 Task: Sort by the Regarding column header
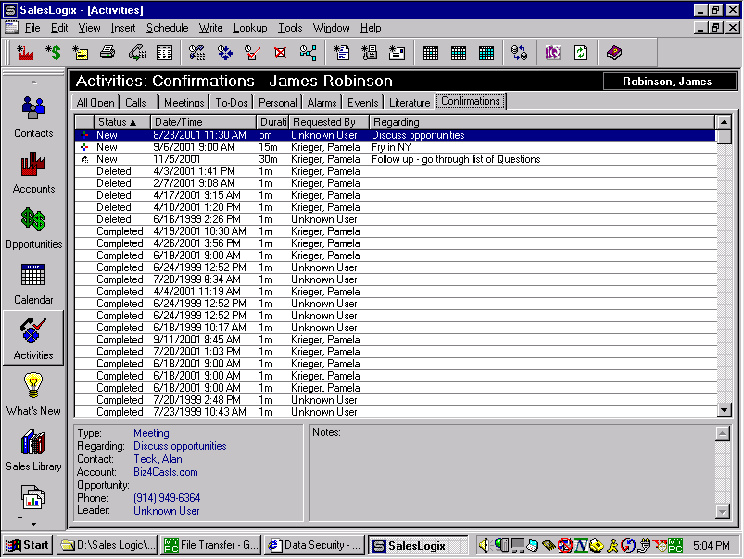pyautogui.click(x=542, y=122)
